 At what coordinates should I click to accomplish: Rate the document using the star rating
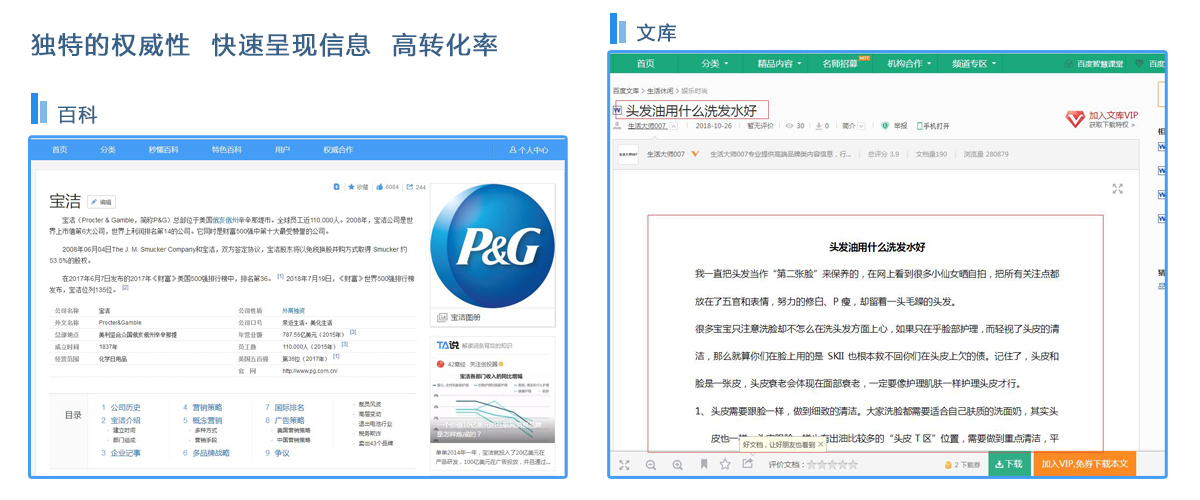coord(832,465)
